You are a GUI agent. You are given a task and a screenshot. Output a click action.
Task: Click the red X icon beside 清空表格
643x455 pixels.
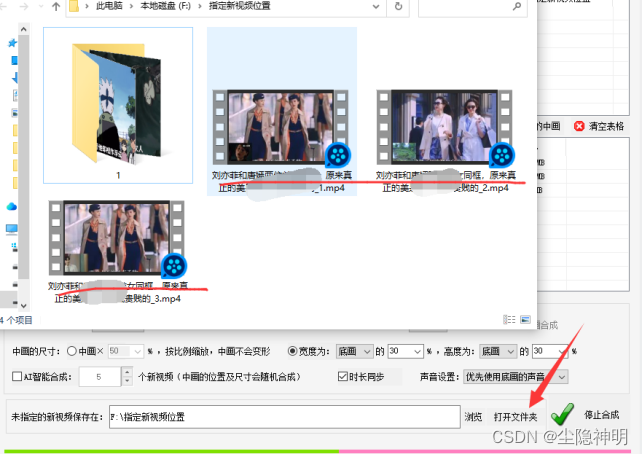pos(579,126)
